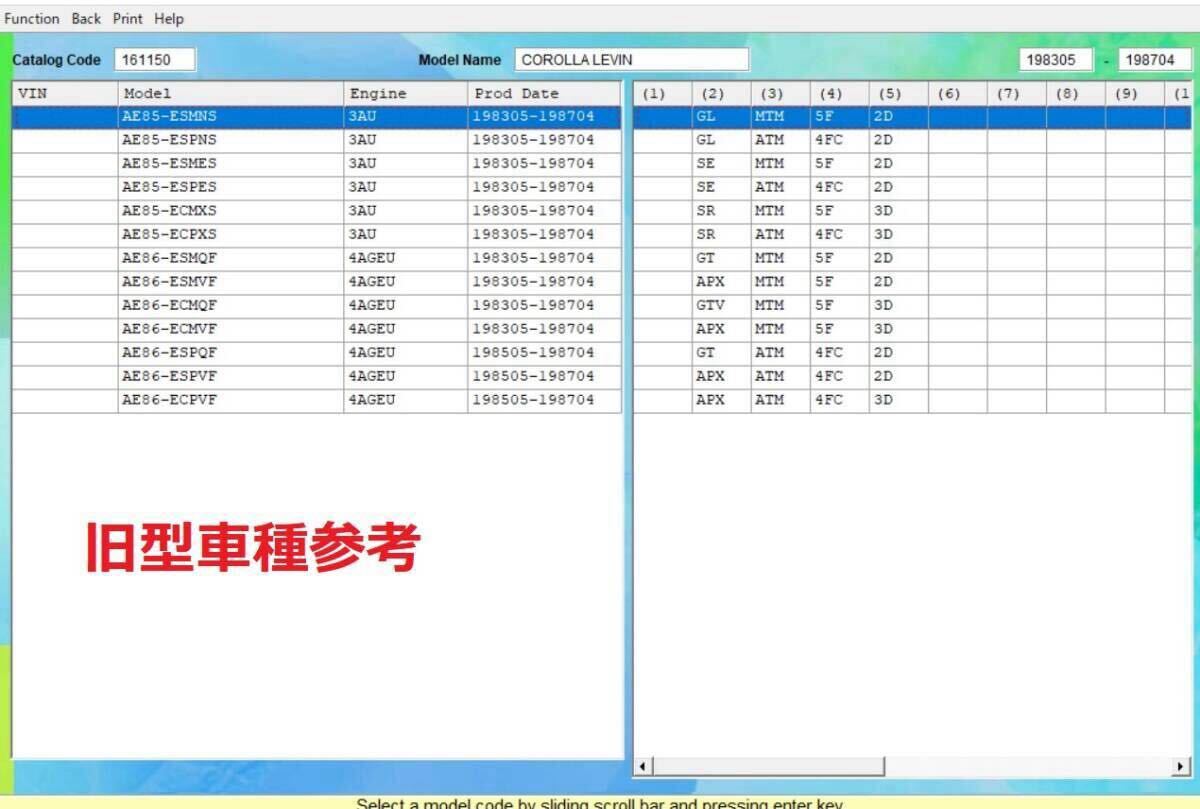Select model row AE86-ECPVF

pos(317,400)
